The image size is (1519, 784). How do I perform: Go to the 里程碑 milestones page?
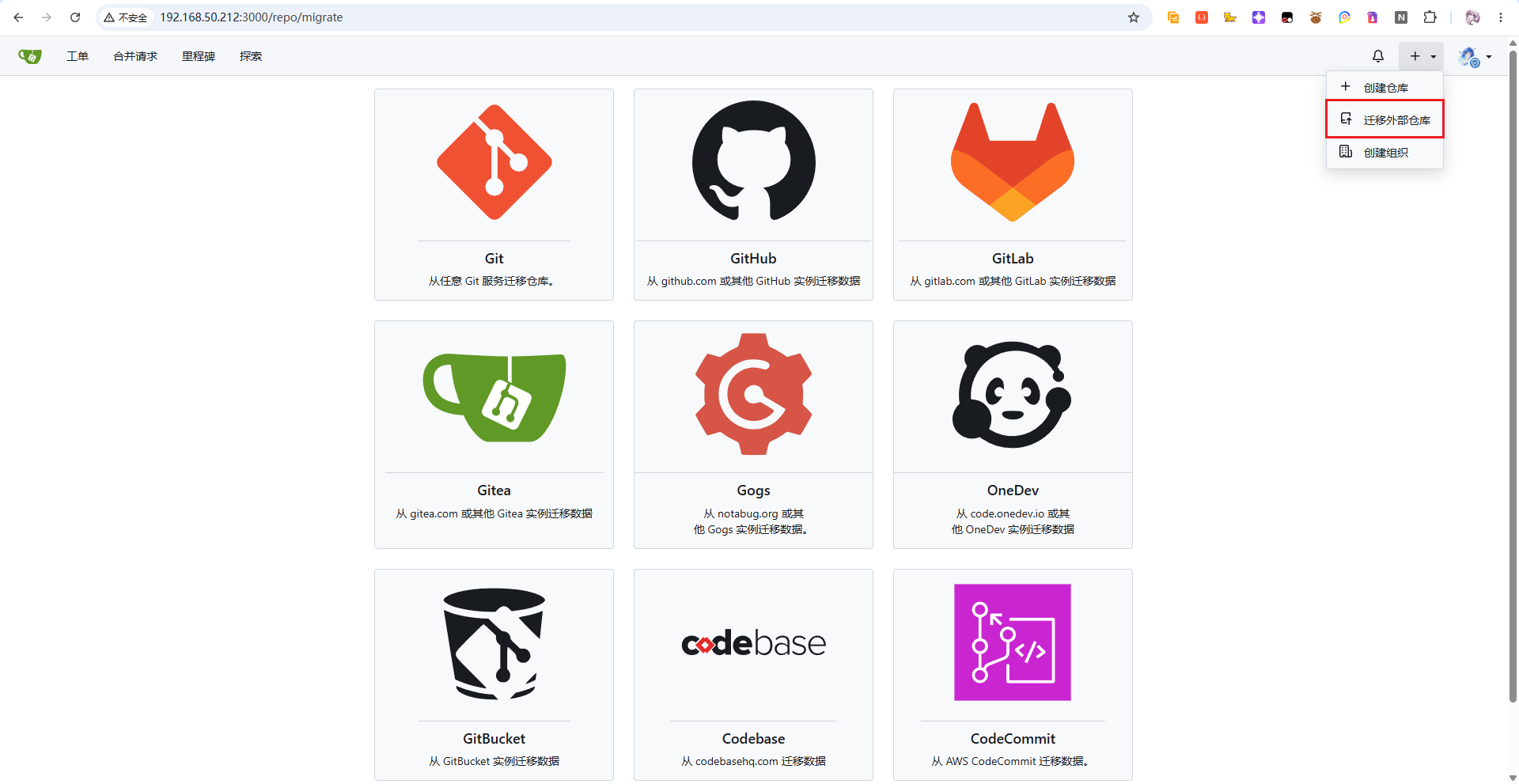tap(199, 56)
